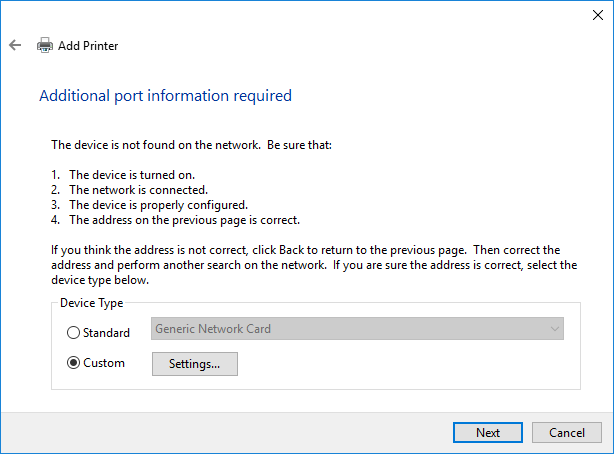Click the 'Additional port information required' heading
This screenshot has width=614, height=454.
point(165,96)
